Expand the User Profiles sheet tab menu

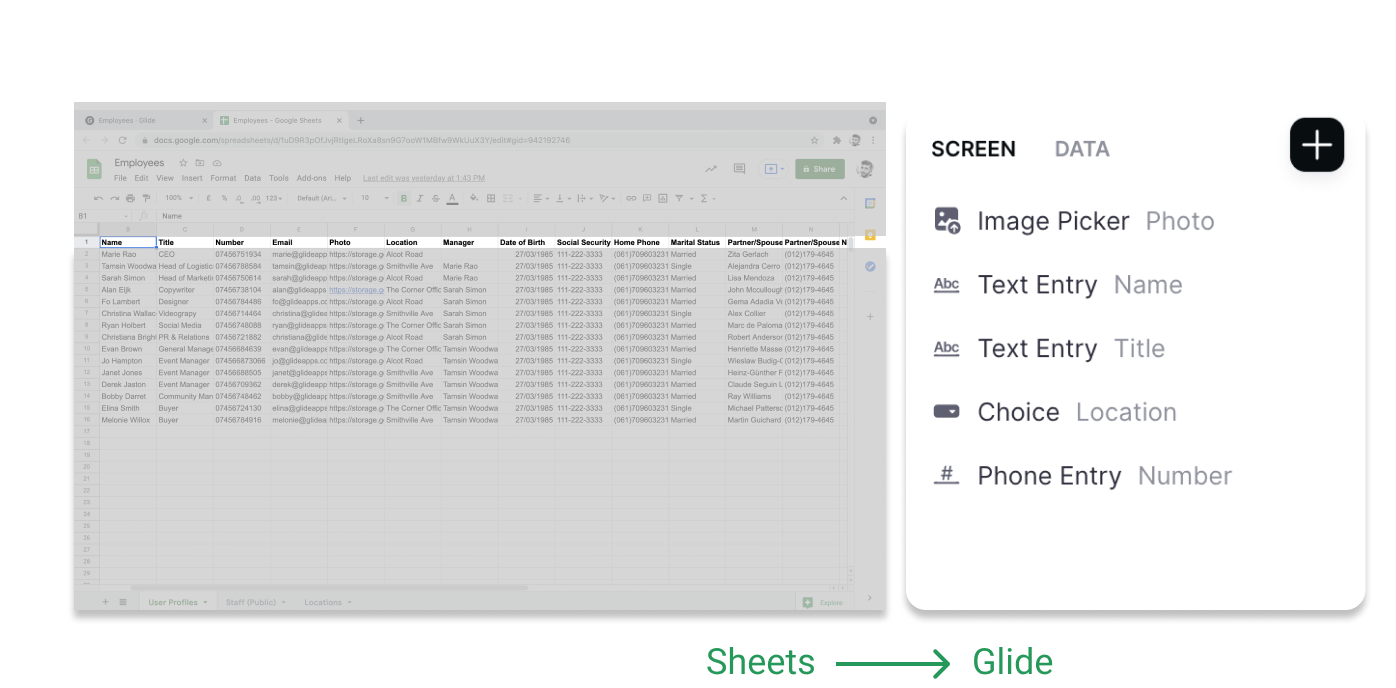coord(205,602)
